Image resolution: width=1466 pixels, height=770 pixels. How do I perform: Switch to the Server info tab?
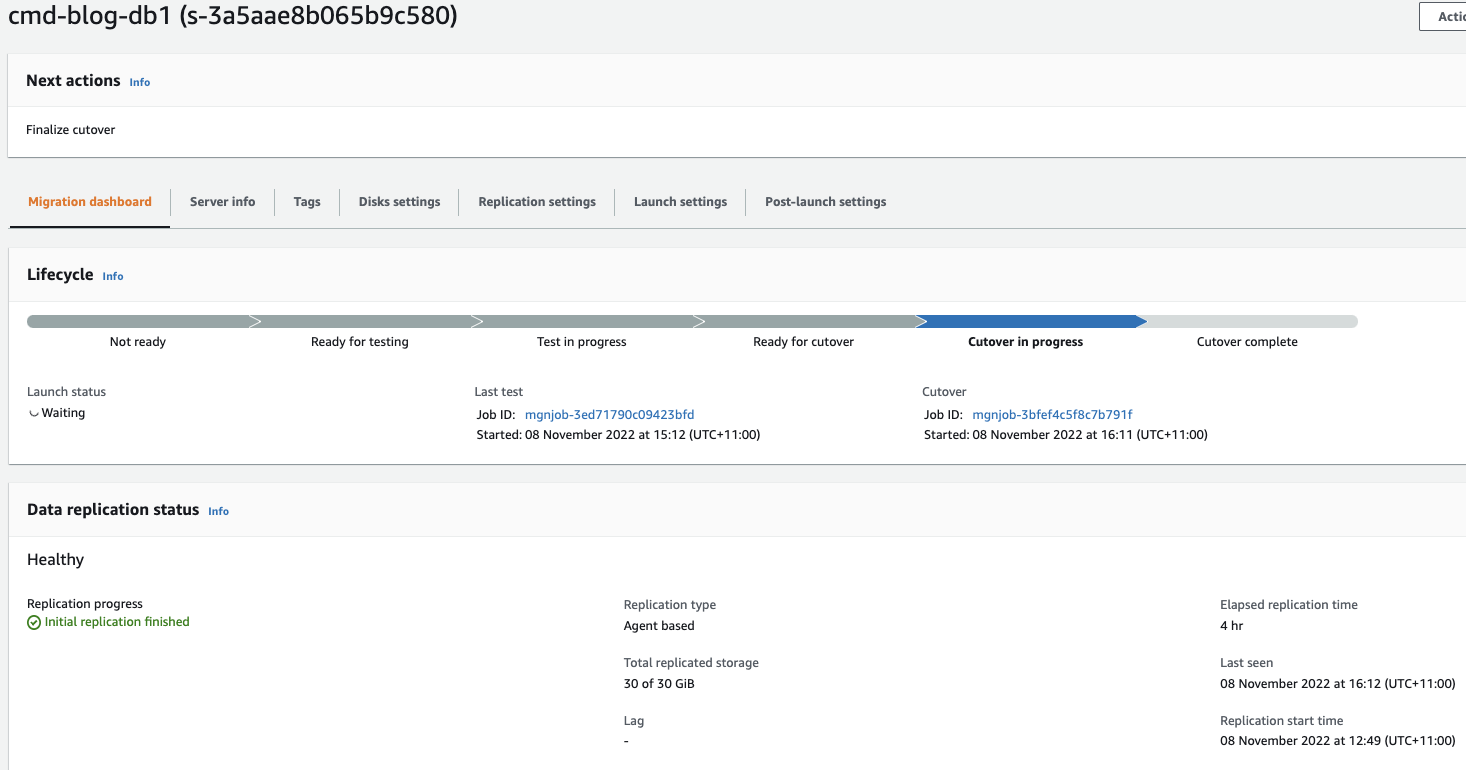pos(222,201)
